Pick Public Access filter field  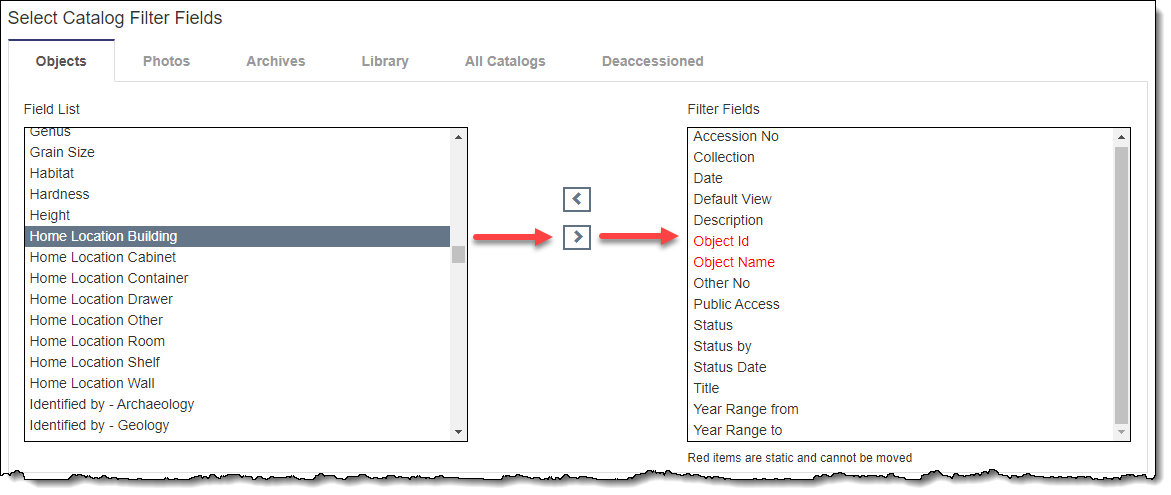coord(736,304)
